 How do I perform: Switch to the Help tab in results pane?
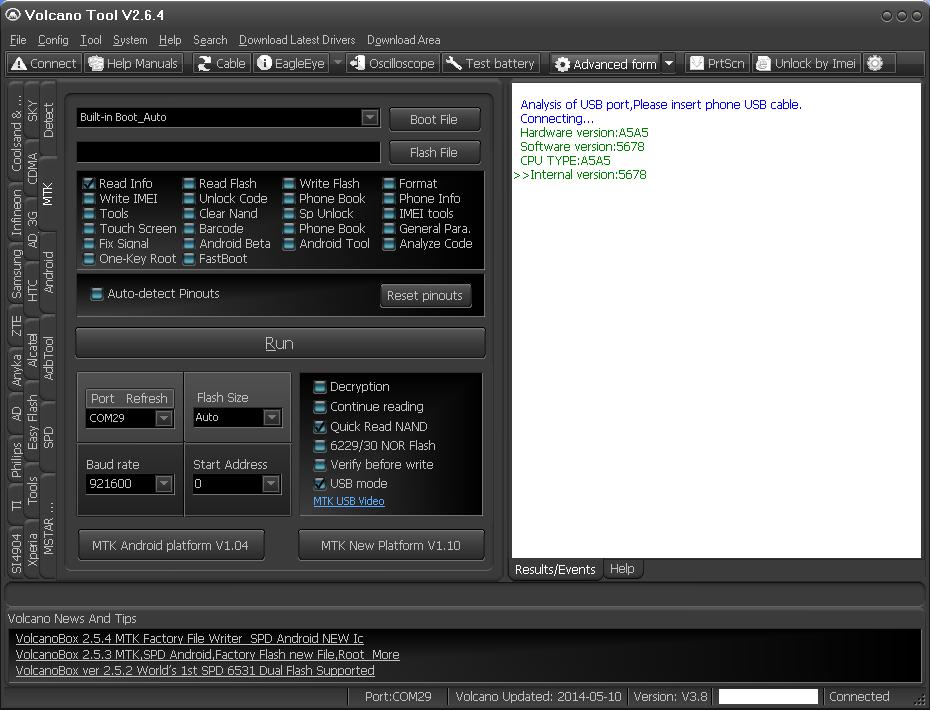(x=622, y=569)
